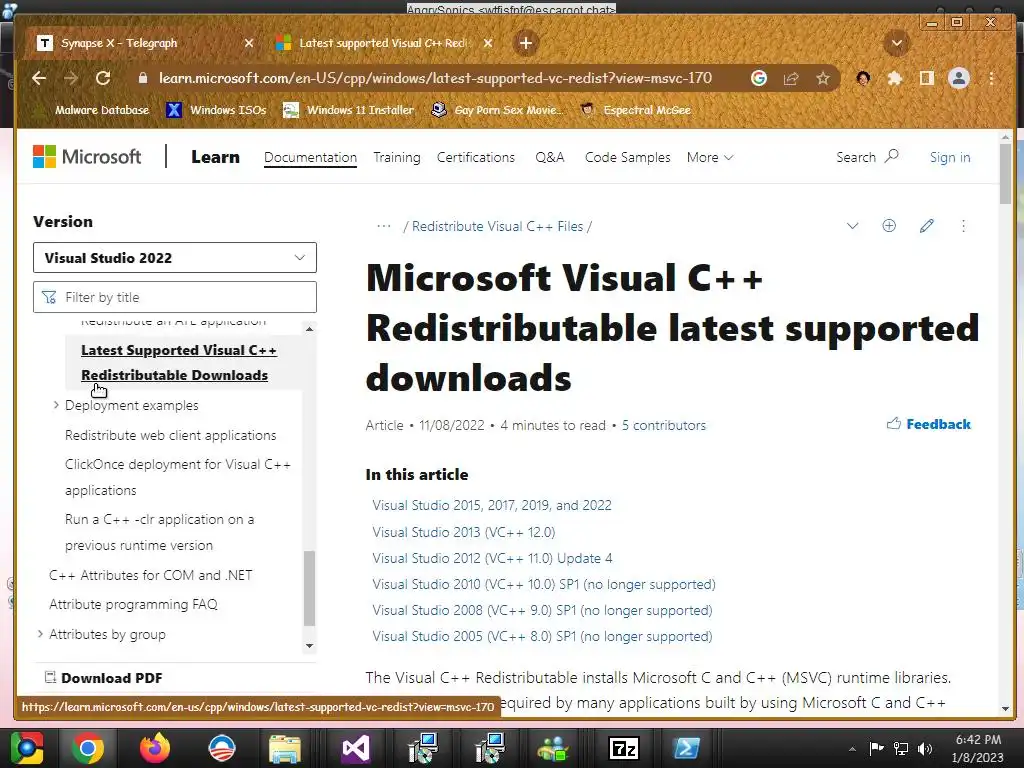Reload the page with the refresh icon
The width and height of the screenshot is (1024, 768).
(103, 78)
